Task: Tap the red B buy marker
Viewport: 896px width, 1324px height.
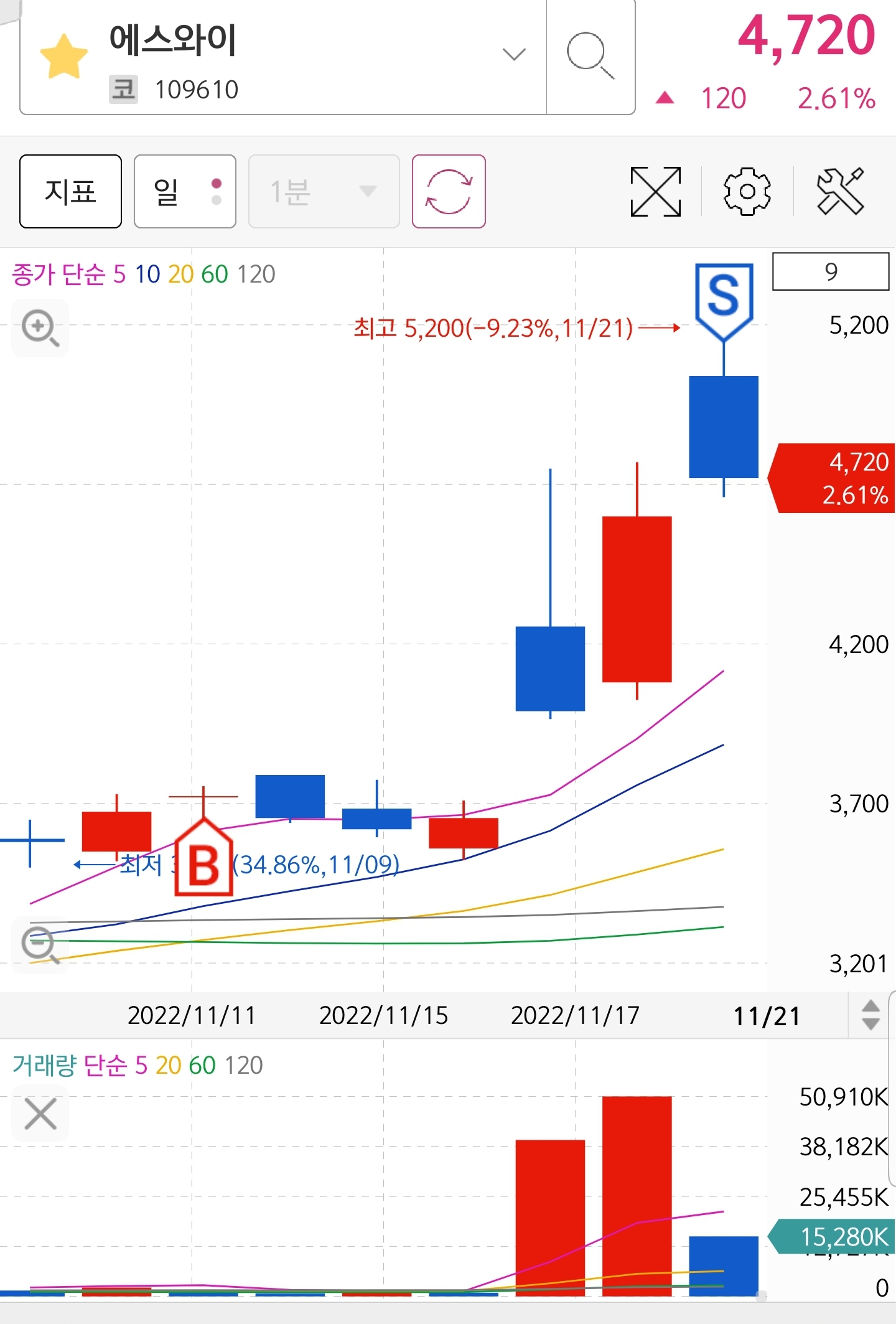Action: tap(203, 858)
